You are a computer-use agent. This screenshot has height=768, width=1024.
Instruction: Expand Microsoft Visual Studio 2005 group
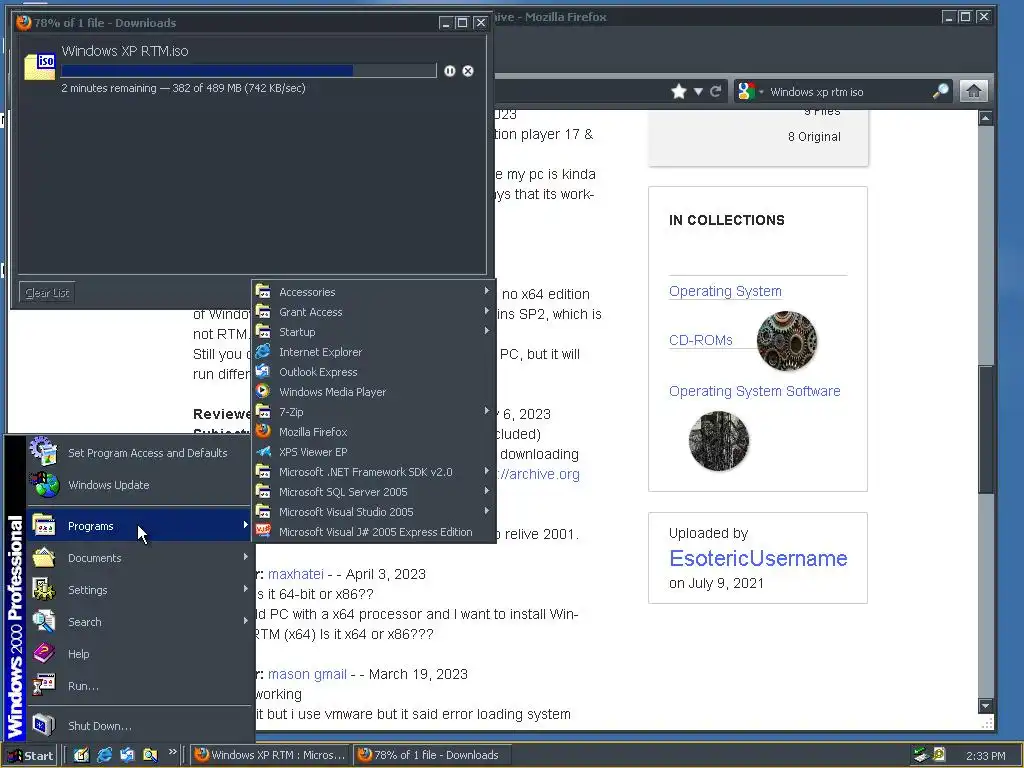point(374,512)
